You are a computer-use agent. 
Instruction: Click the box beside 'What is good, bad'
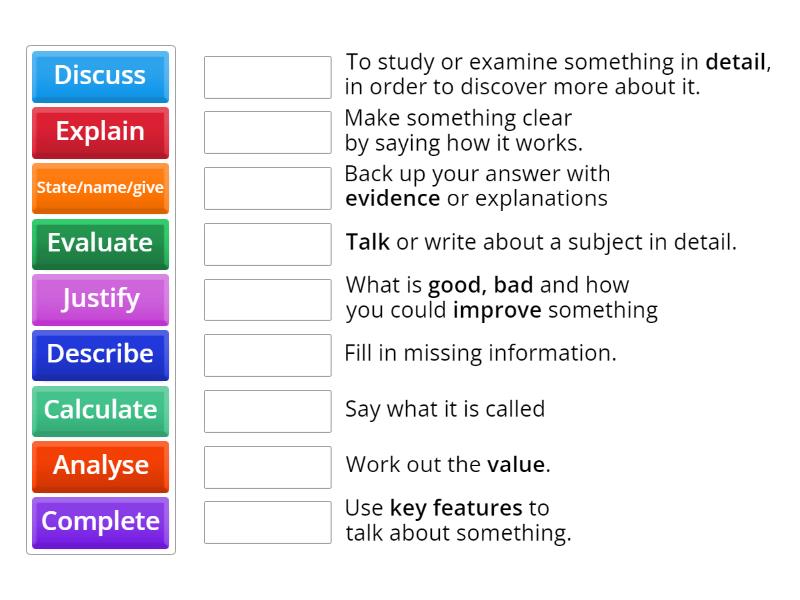266,299
